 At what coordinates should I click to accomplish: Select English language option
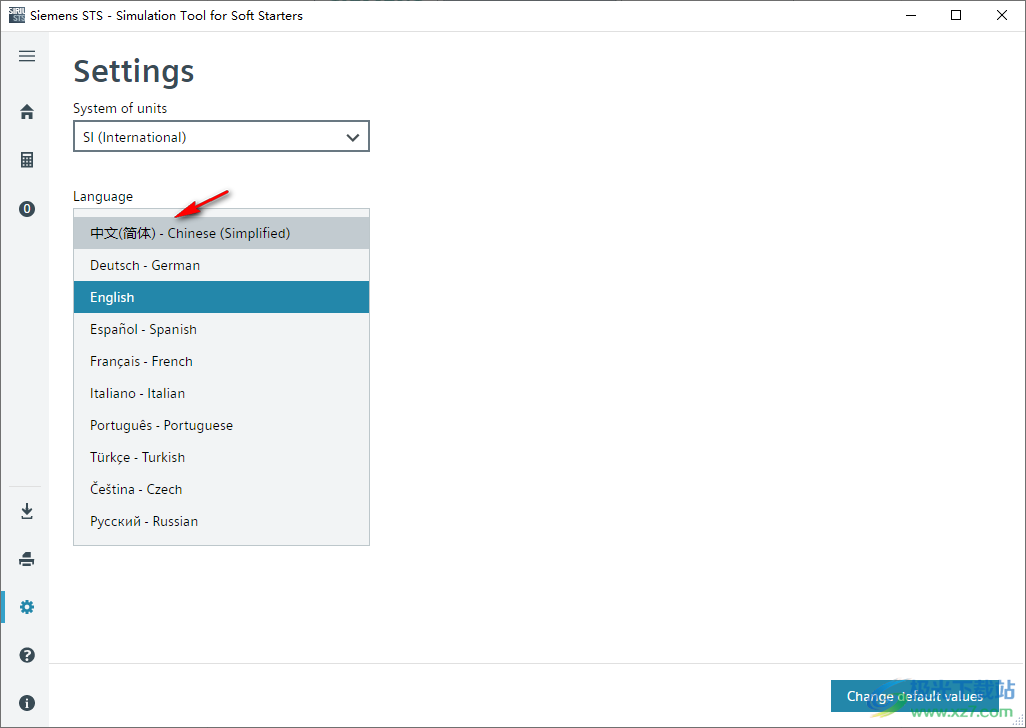point(221,298)
